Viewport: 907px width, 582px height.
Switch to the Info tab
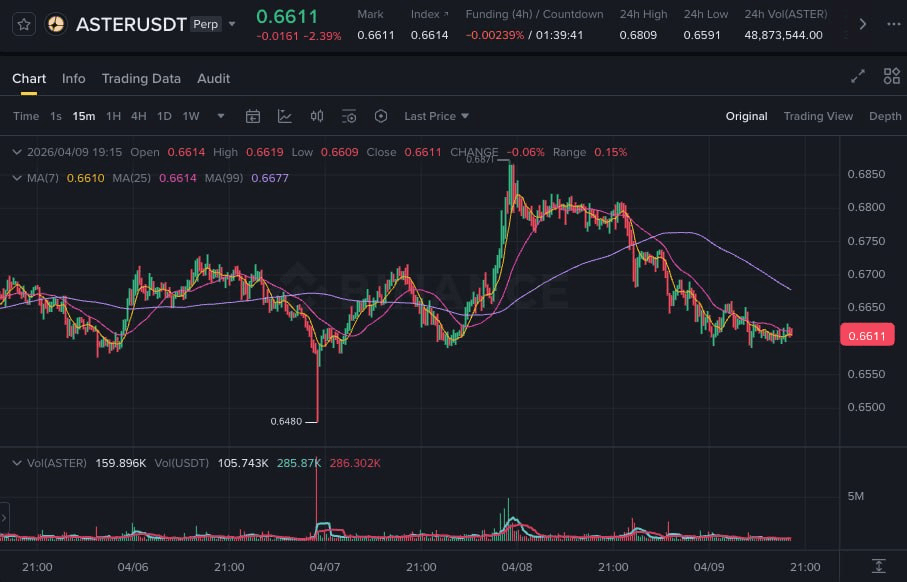(x=73, y=78)
